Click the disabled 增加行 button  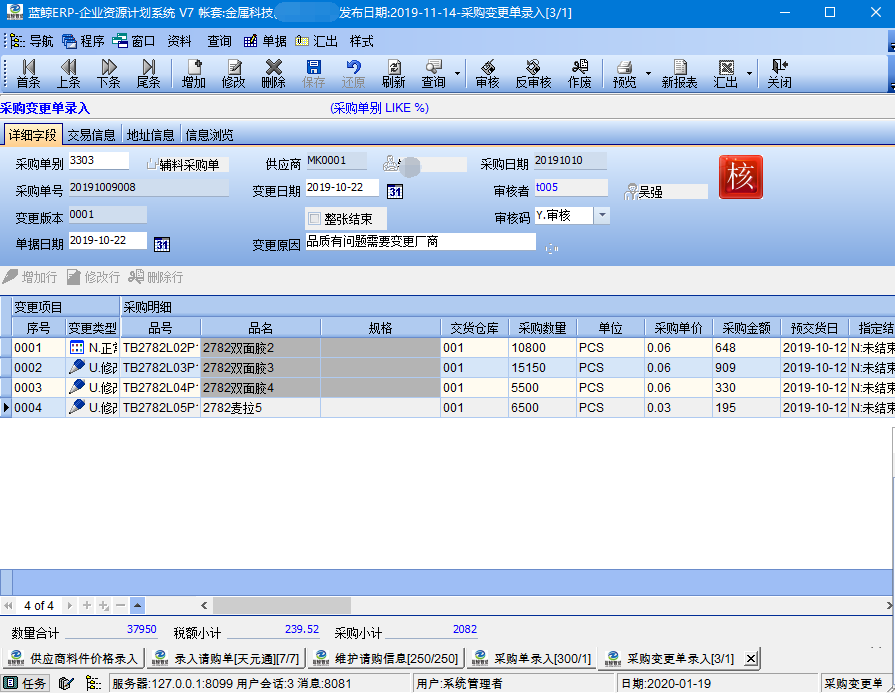[30, 277]
